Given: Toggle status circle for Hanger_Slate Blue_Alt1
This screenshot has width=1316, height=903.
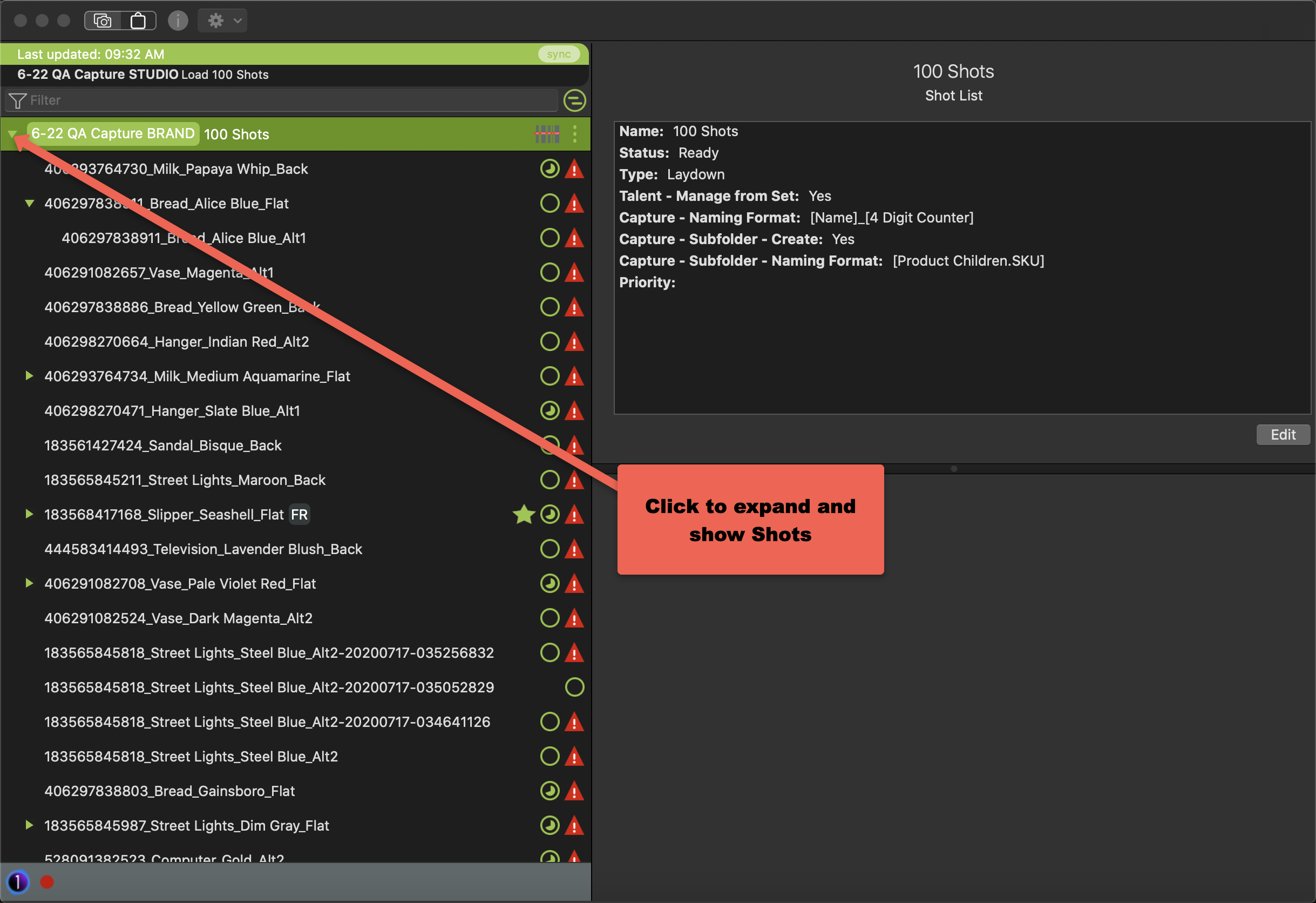Looking at the screenshot, I should click(550, 410).
